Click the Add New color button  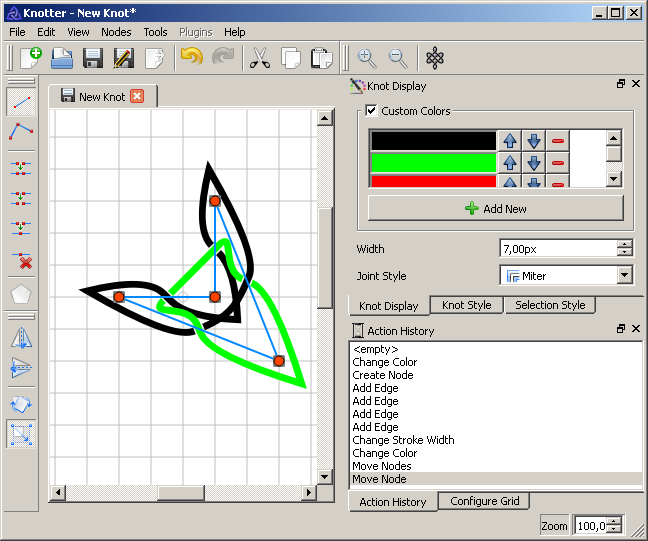(496, 208)
